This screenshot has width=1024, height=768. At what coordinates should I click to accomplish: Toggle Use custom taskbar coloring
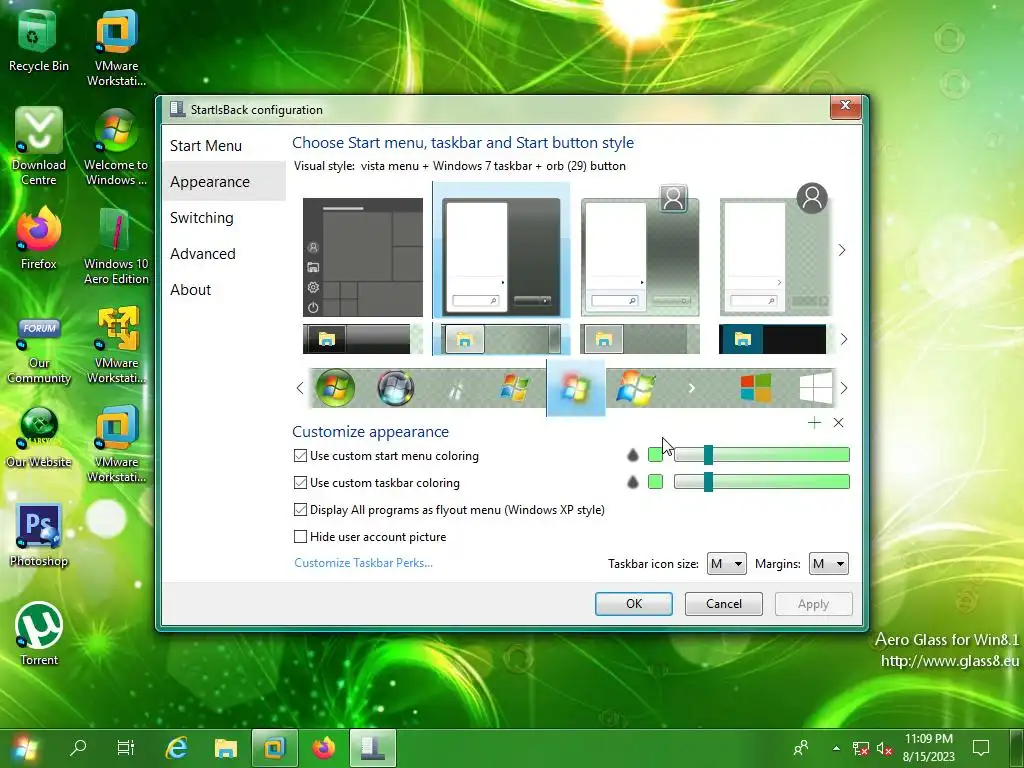pos(300,483)
